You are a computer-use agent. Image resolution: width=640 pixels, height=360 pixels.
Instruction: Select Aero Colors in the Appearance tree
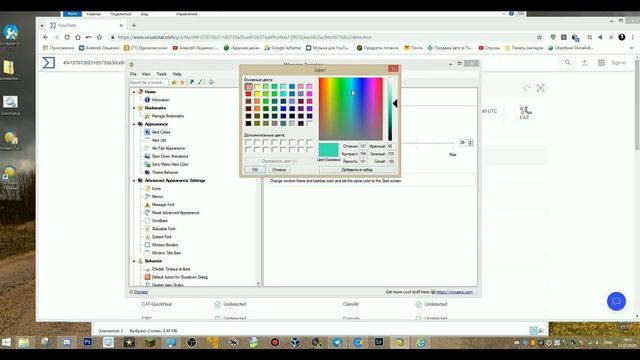point(161,132)
